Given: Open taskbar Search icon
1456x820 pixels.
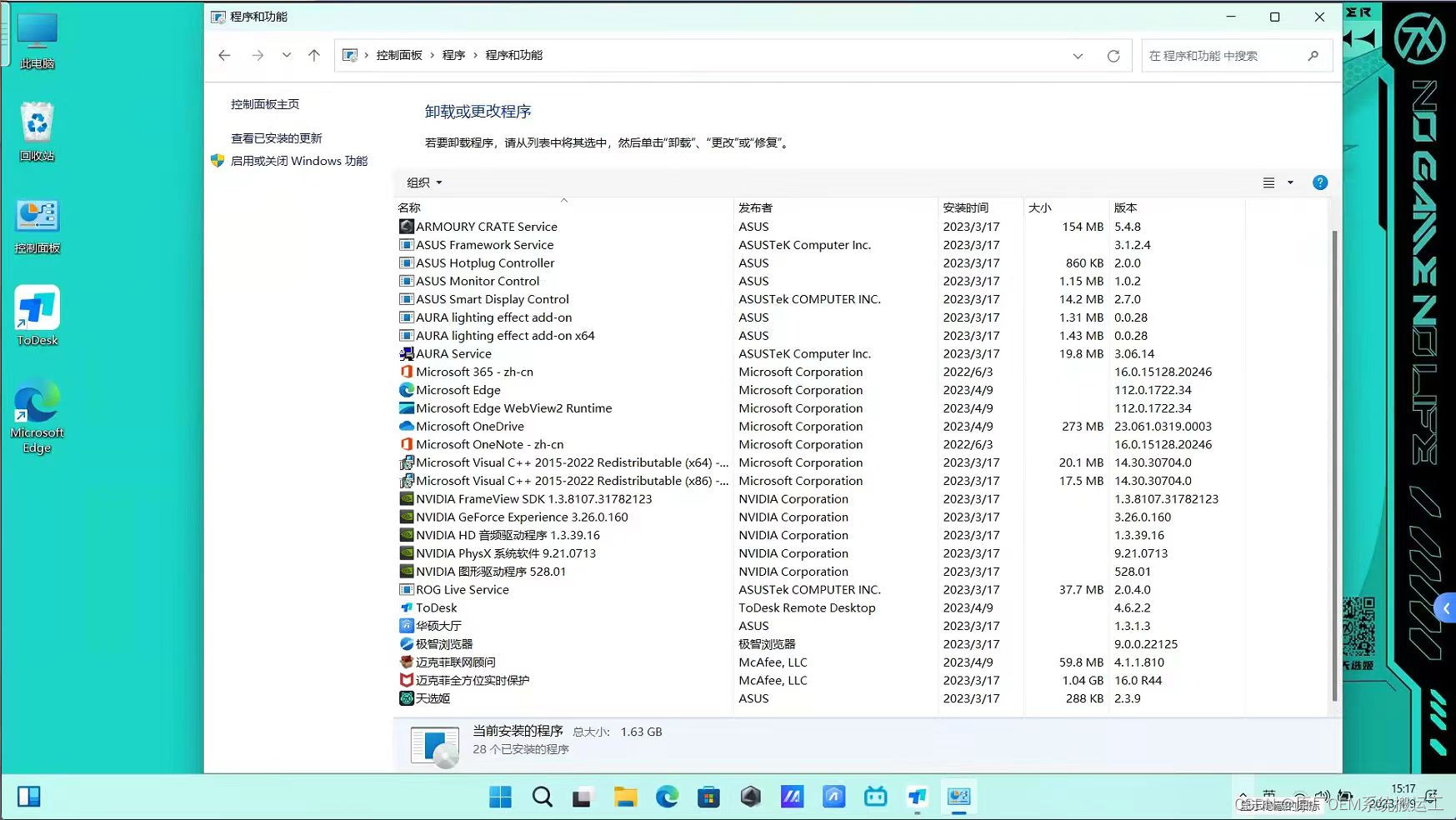Looking at the screenshot, I should (542, 797).
